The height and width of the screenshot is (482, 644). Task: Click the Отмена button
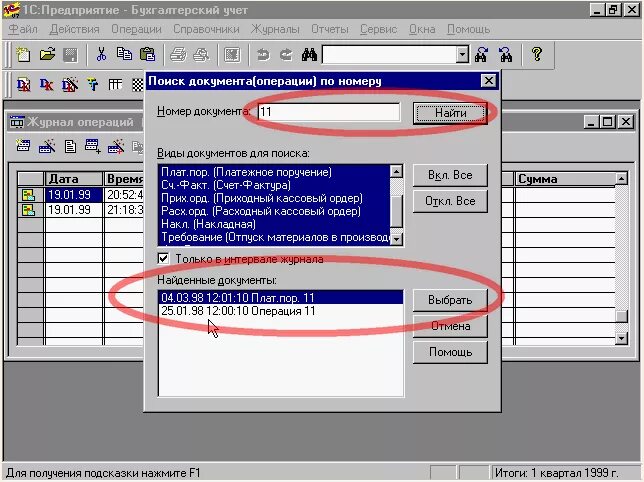click(450, 326)
